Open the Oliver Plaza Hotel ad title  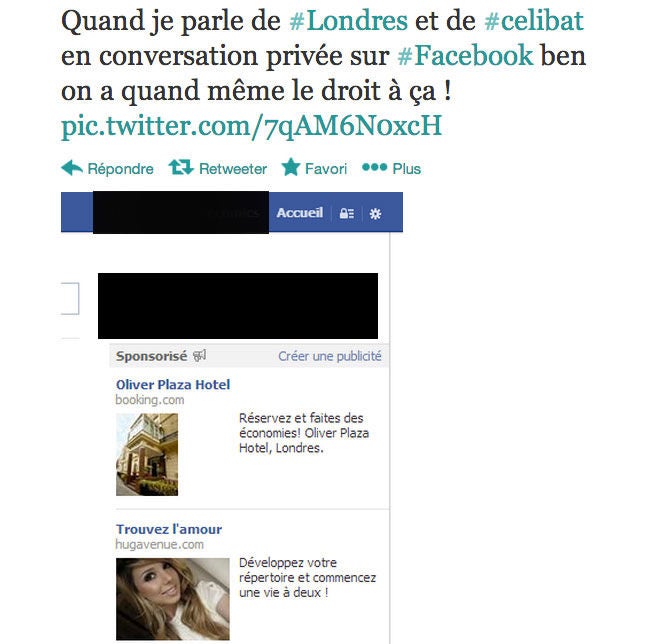[x=173, y=384]
